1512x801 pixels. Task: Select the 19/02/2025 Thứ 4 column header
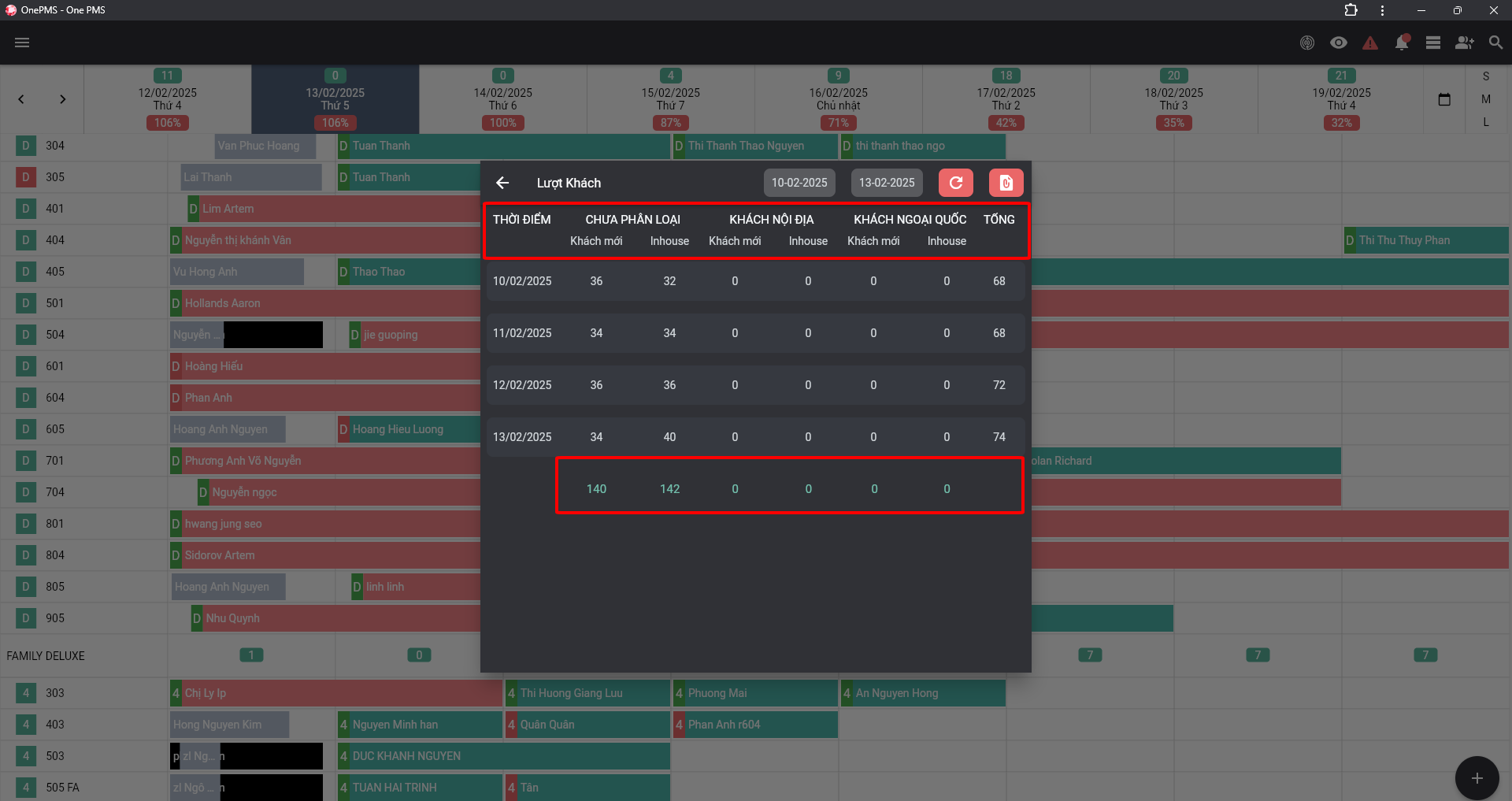(x=1342, y=99)
